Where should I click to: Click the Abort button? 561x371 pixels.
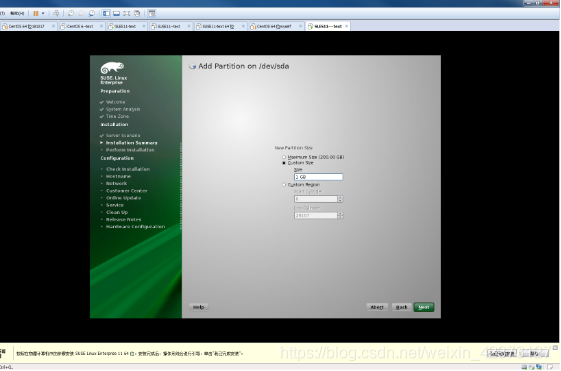pos(377,307)
